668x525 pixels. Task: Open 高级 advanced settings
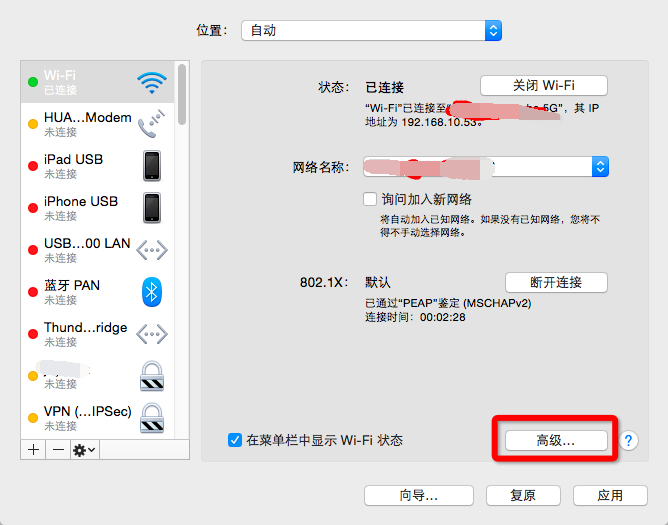[x=556, y=440]
